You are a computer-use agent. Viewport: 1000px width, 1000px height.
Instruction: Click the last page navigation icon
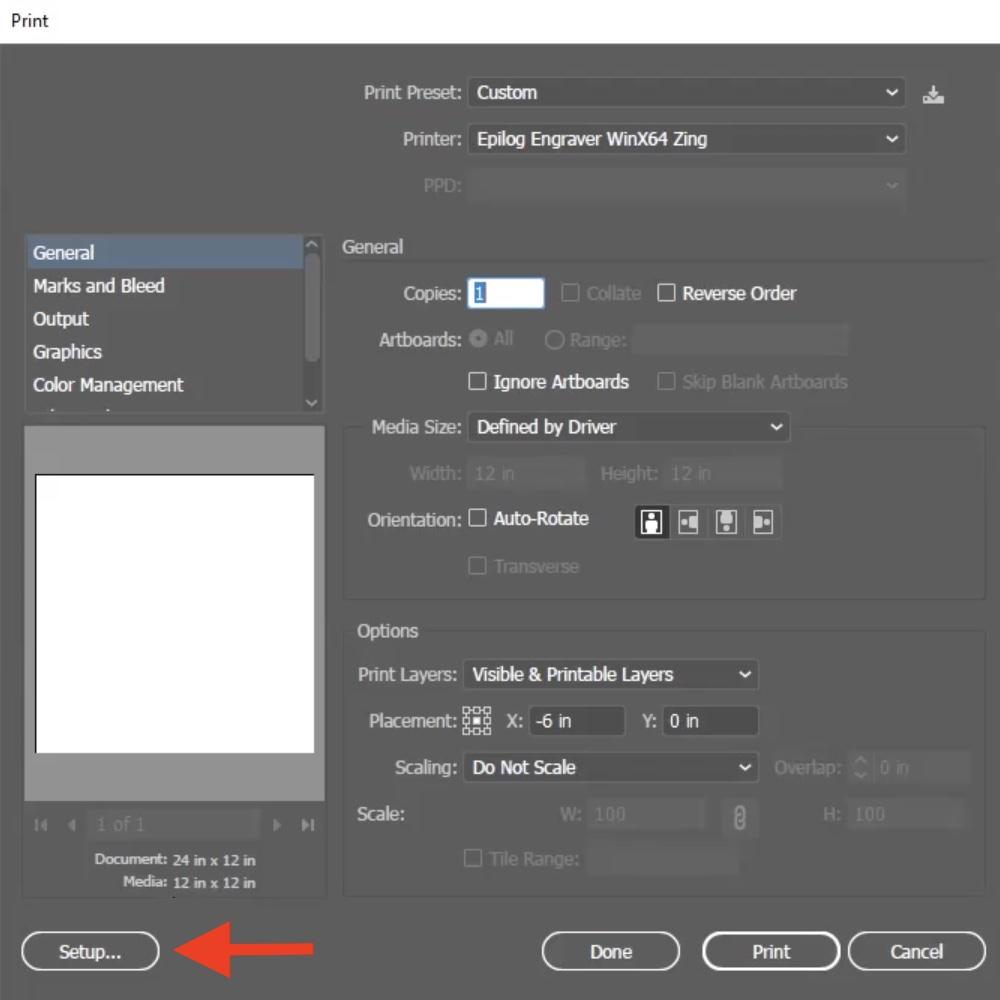click(308, 824)
